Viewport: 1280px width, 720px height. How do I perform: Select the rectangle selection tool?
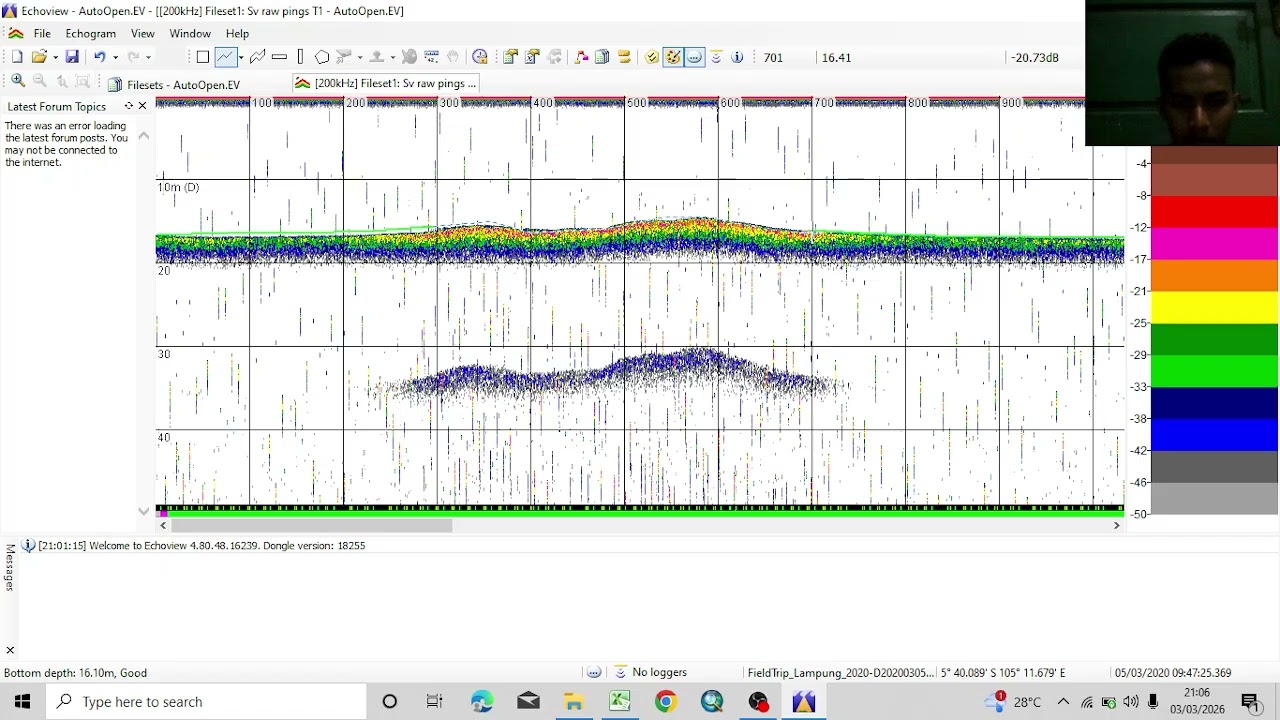(203, 57)
